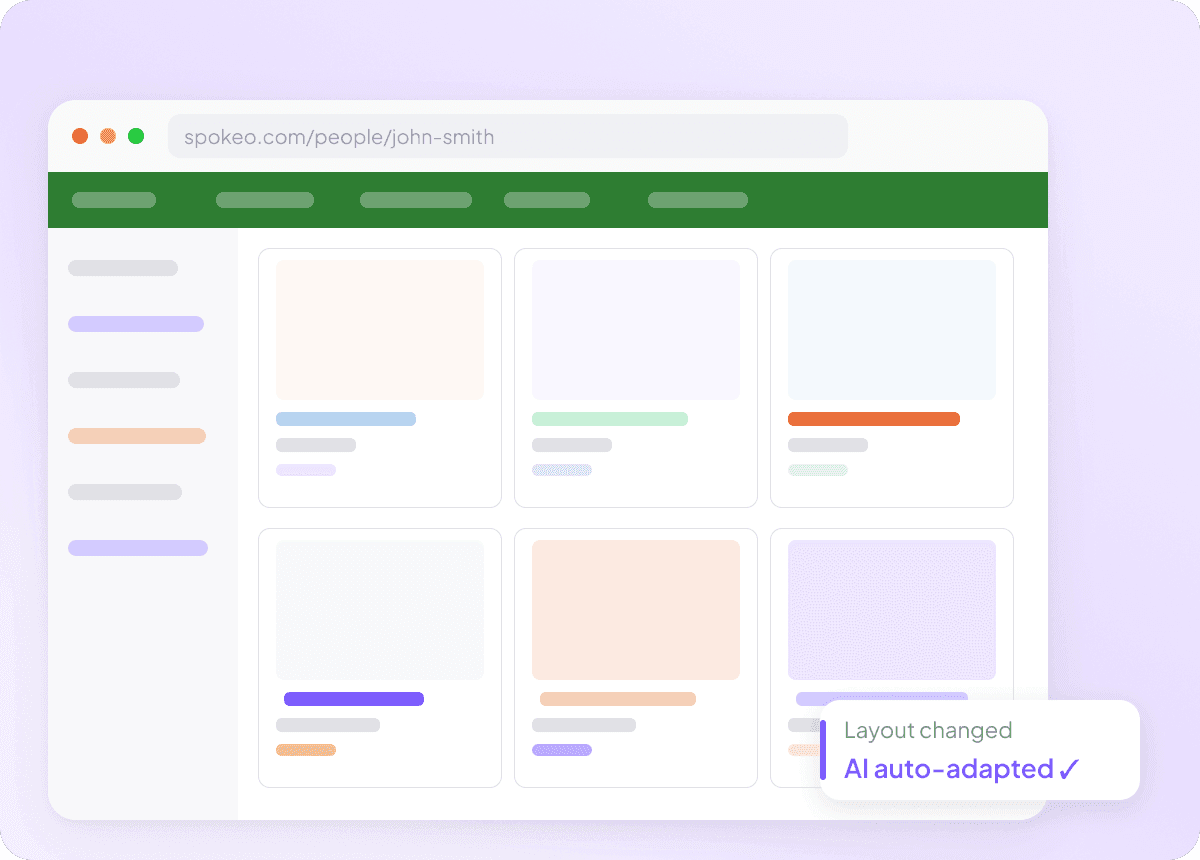Click the checkmark icon in the AI auto-adapted notification

pos(1069,769)
